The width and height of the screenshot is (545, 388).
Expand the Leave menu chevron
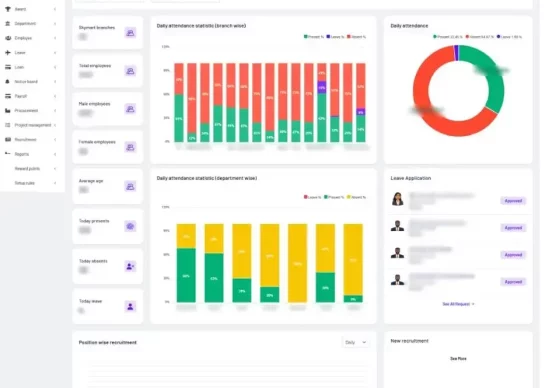point(55,52)
